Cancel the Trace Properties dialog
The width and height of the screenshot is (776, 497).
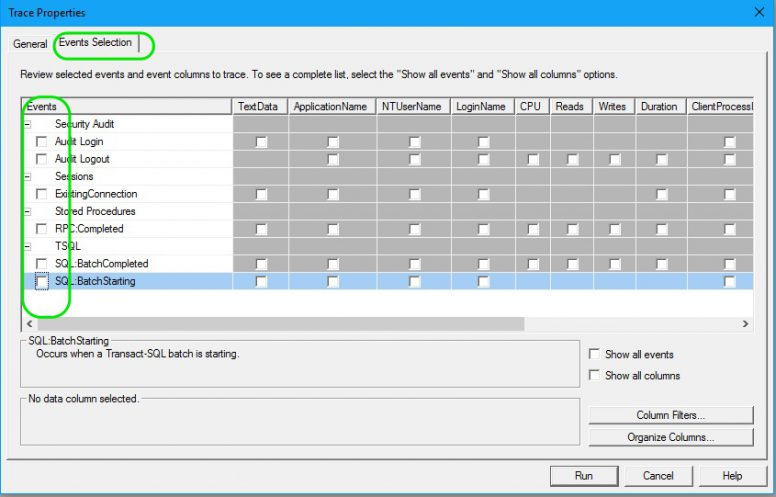[x=658, y=476]
